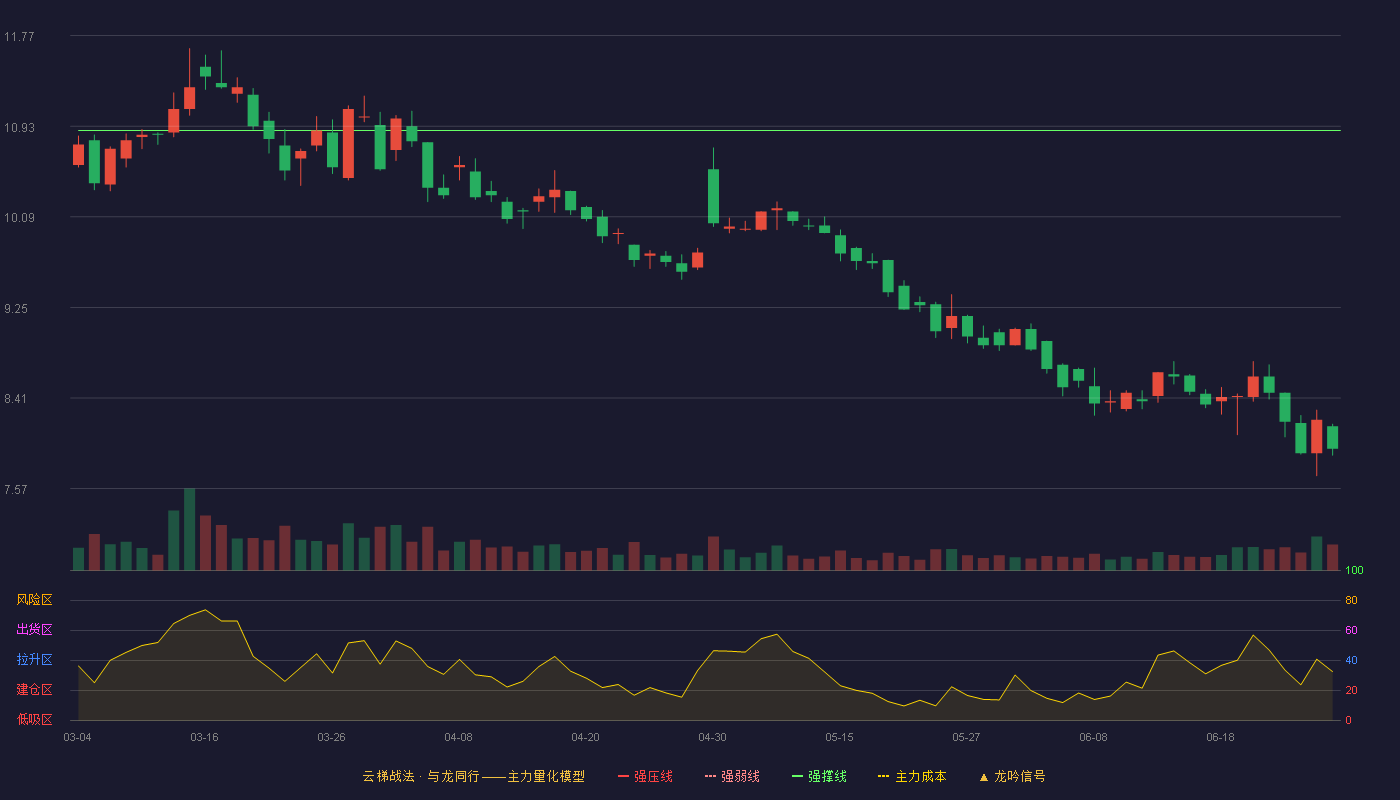Toggle the 龙吟信号 legend entry

(1011, 776)
